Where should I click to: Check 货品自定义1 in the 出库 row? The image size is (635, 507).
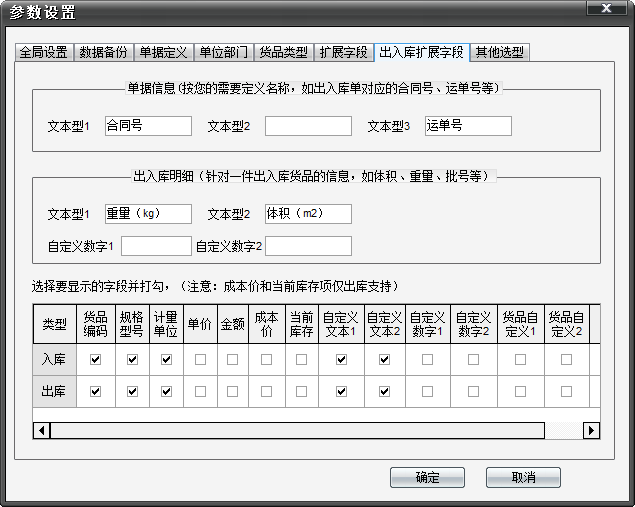point(520,392)
